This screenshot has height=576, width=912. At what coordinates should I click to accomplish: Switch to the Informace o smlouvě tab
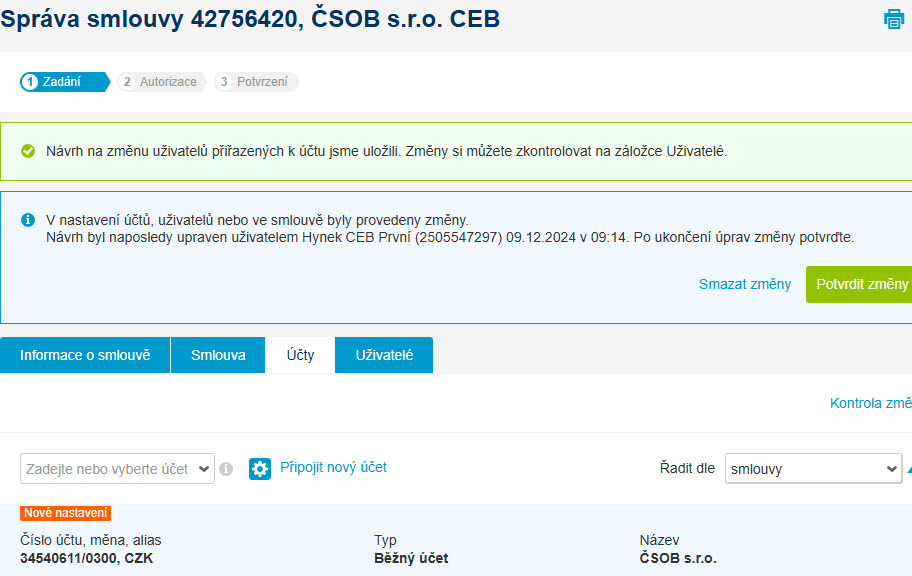coord(85,355)
